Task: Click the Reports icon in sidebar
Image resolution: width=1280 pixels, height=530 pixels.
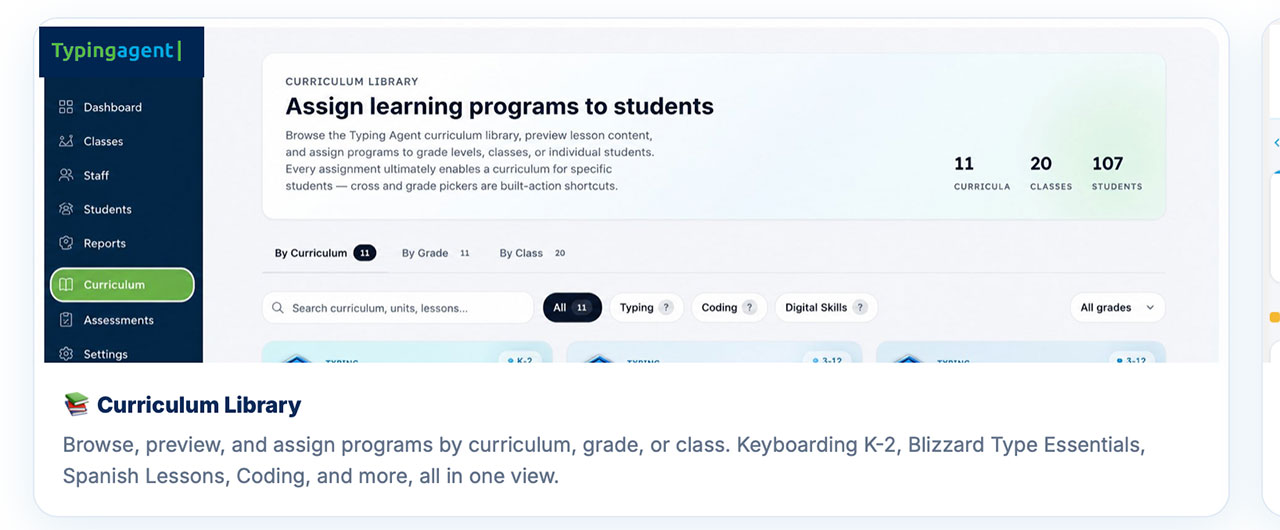Action: [x=66, y=243]
